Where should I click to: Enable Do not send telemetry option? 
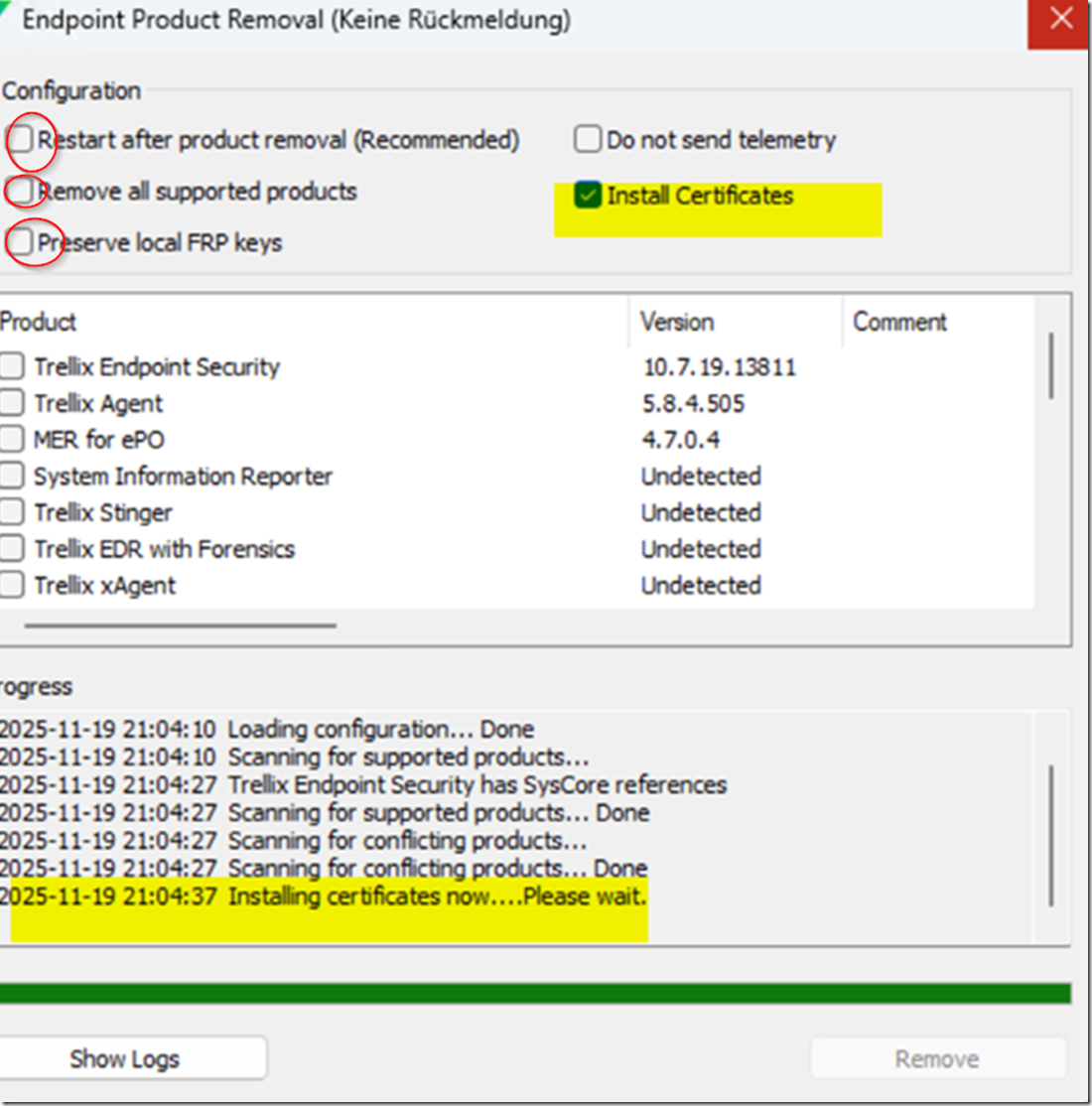click(x=588, y=139)
